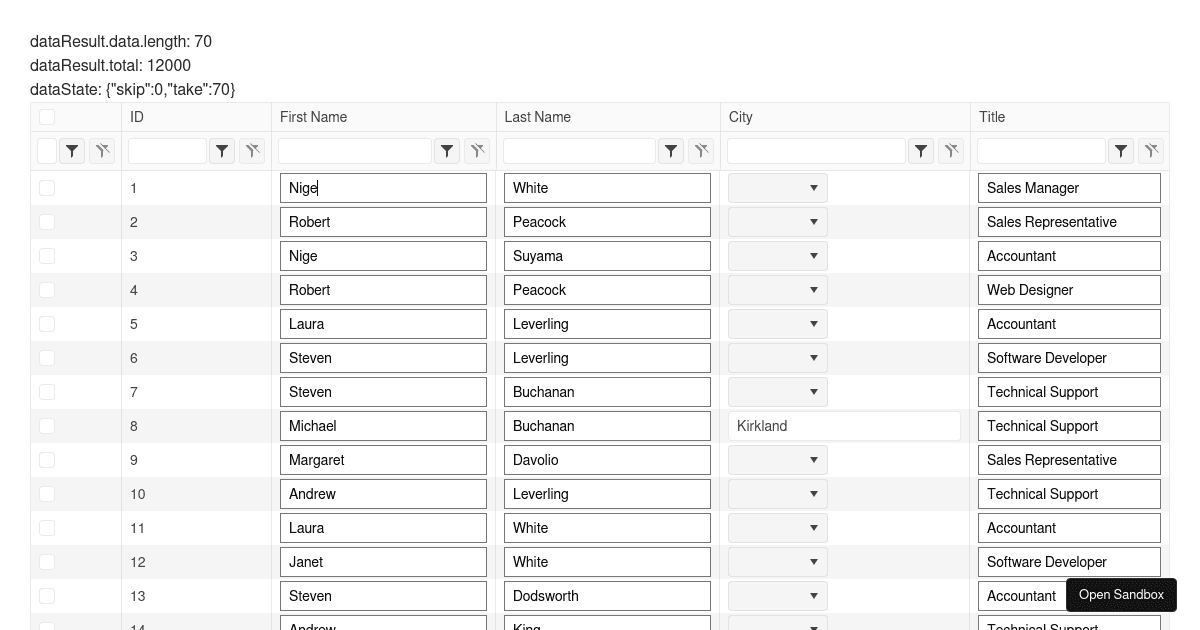Viewport: 1200px width, 630px height.
Task: Clear the Last Name column filter
Action: click(x=702, y=151)
